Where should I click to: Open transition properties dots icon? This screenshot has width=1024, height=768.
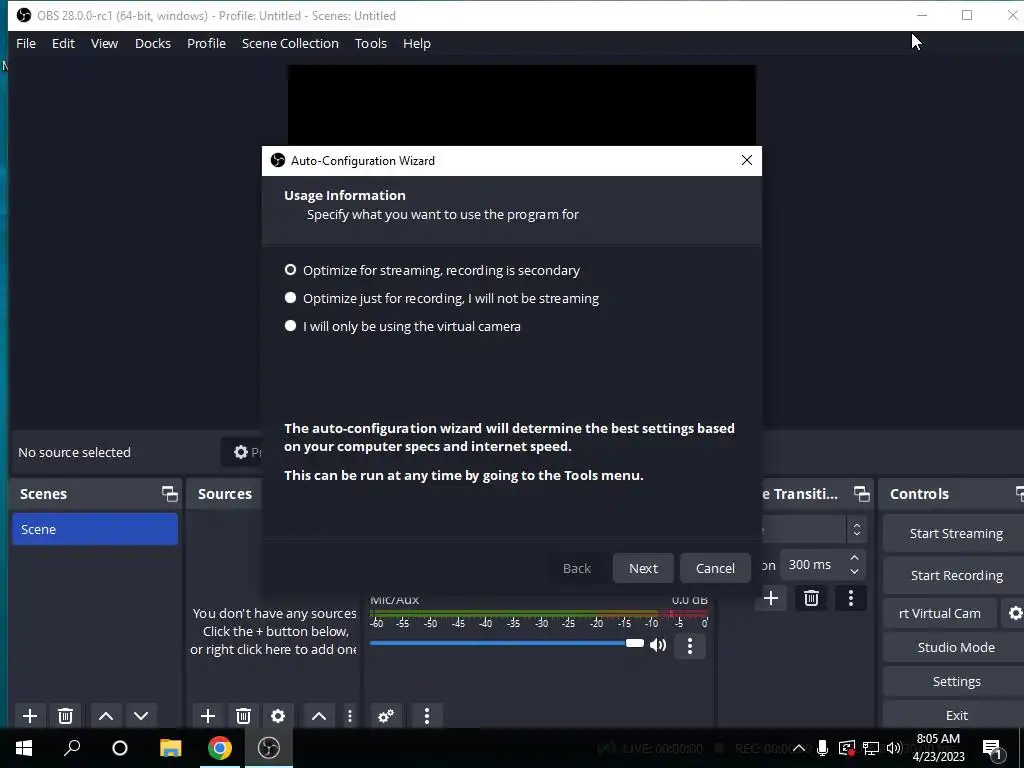(x=850, y=598)
